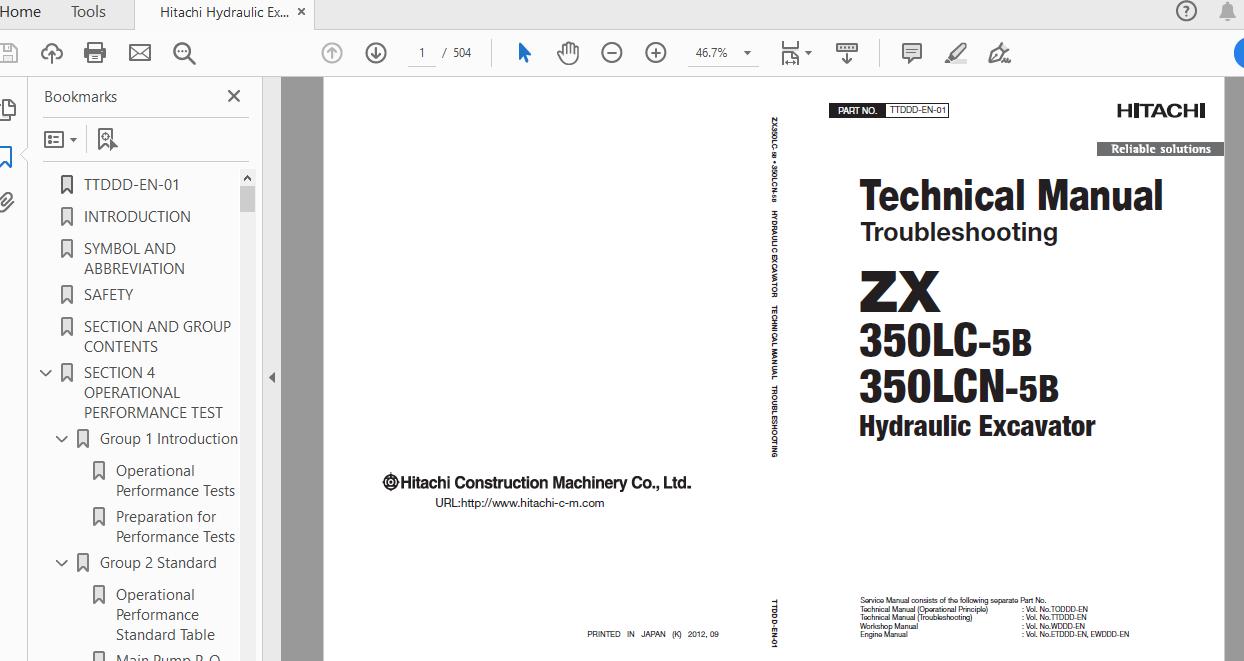The image size is (1244, 661).
Task: Open notifications bell icon
Action: pyautogui.click(x=1228, y=11)
